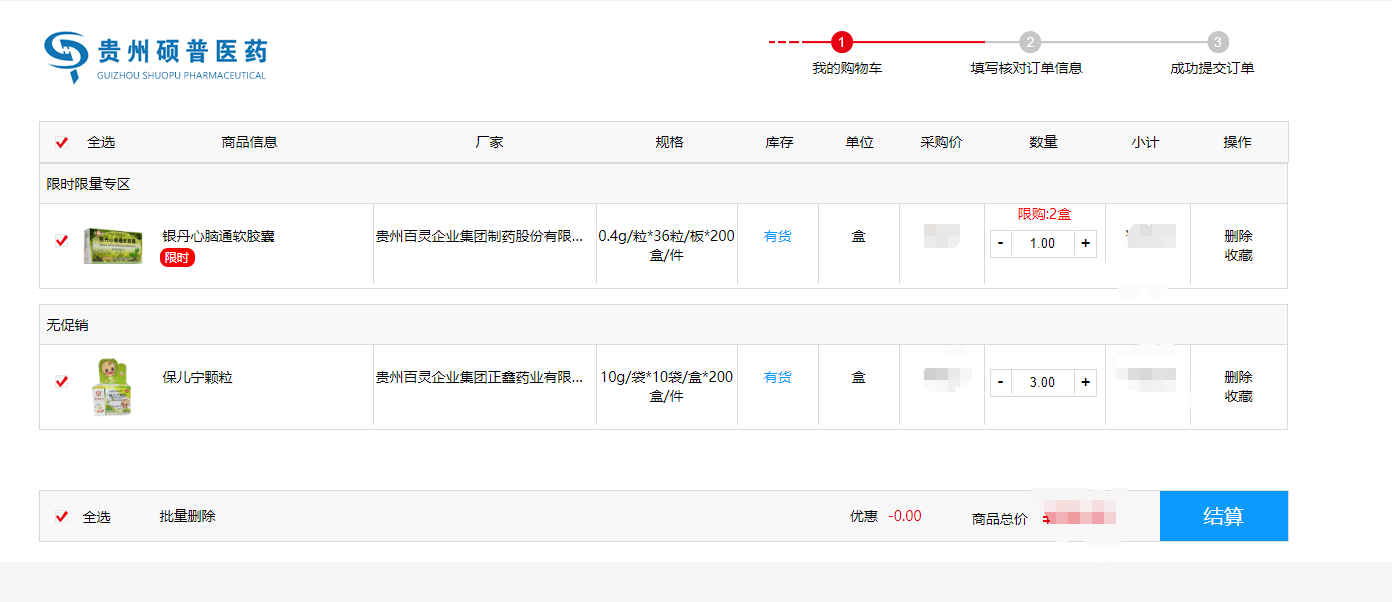Open the 银丹心脑通软胶囊 product name link
Viewport: 1392px width, 602px height.
tap(218, 236)
